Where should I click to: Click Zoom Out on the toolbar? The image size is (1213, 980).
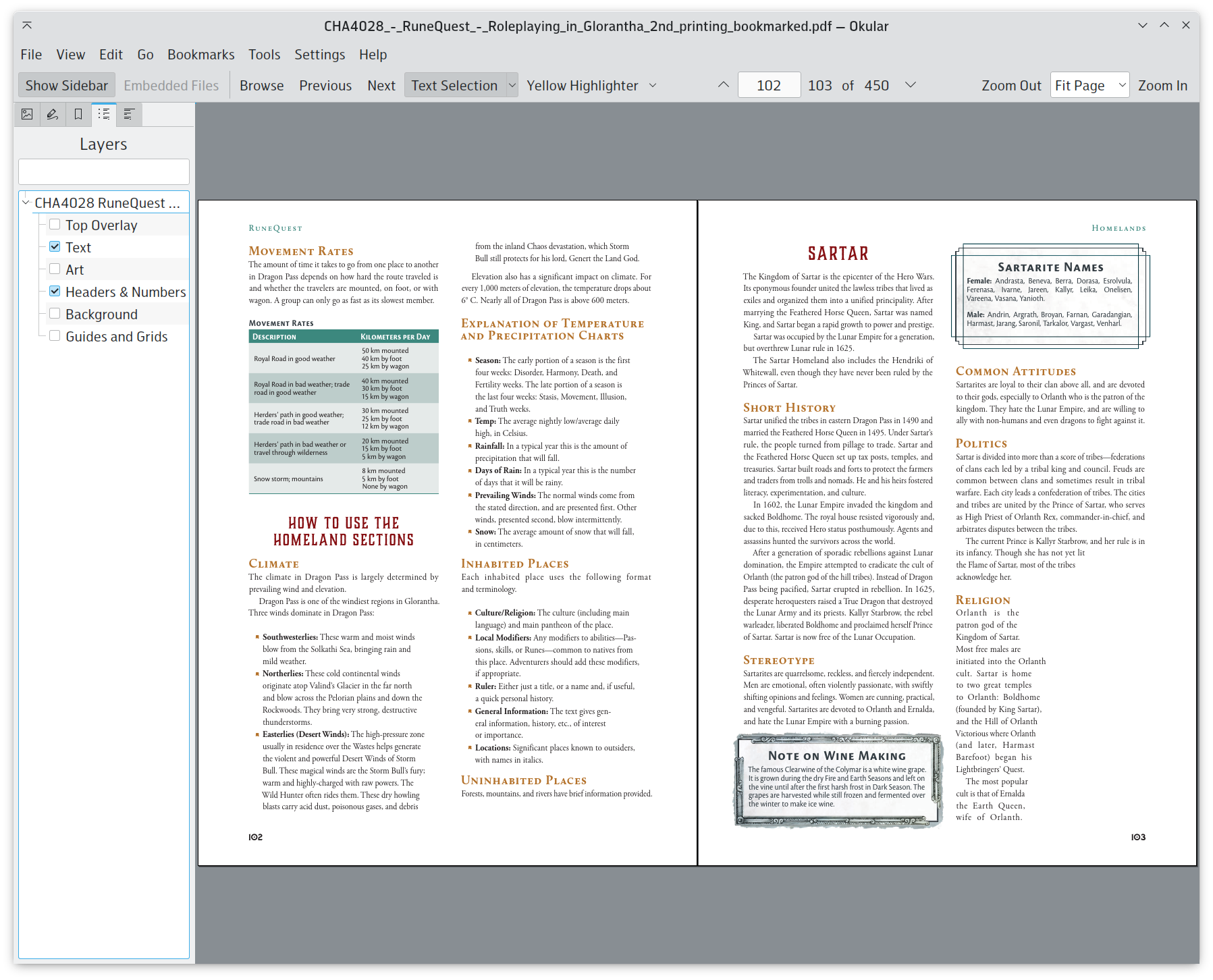[x=1010, y=85]
